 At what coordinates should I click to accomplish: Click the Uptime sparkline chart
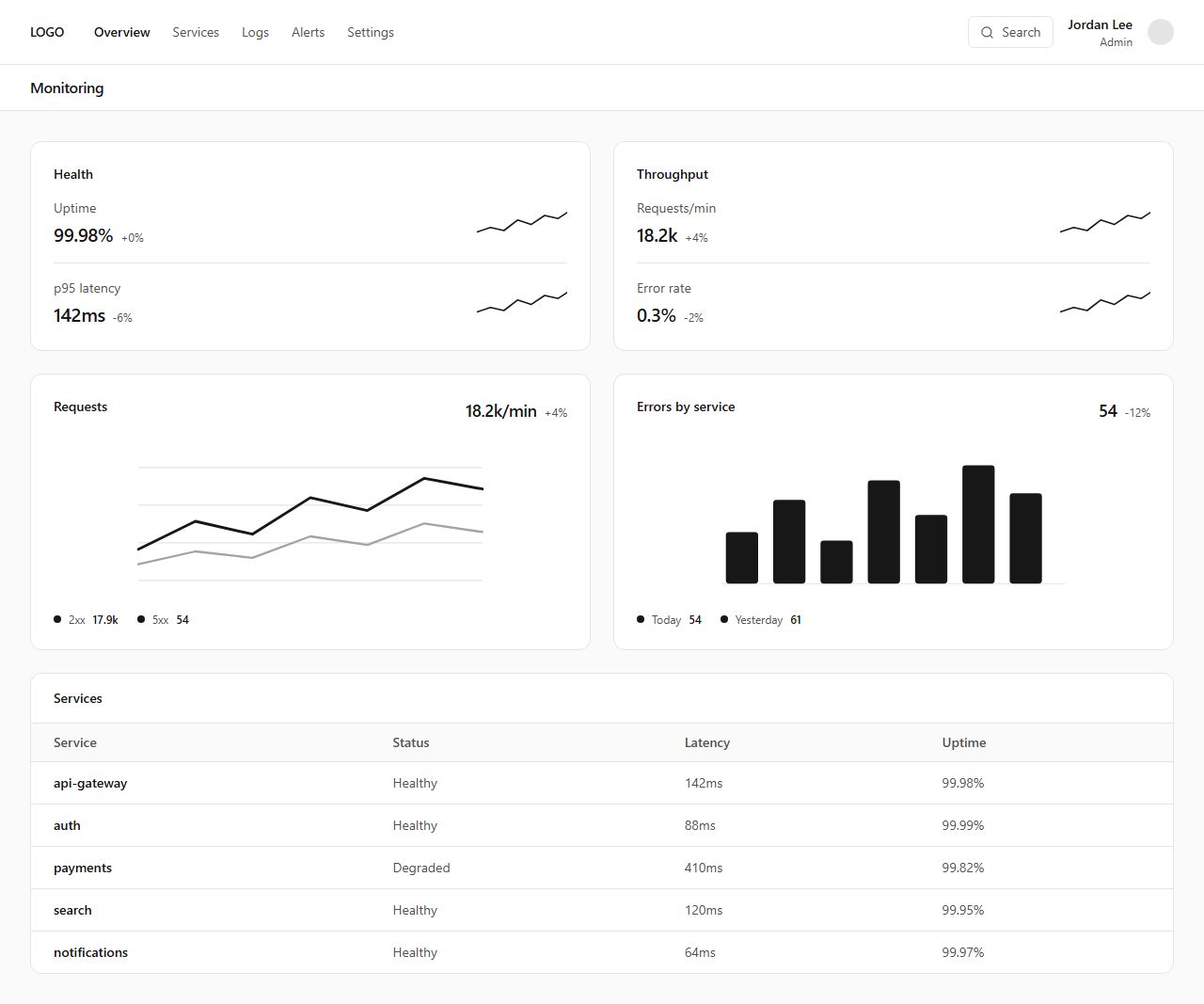(x=522, y=222)
